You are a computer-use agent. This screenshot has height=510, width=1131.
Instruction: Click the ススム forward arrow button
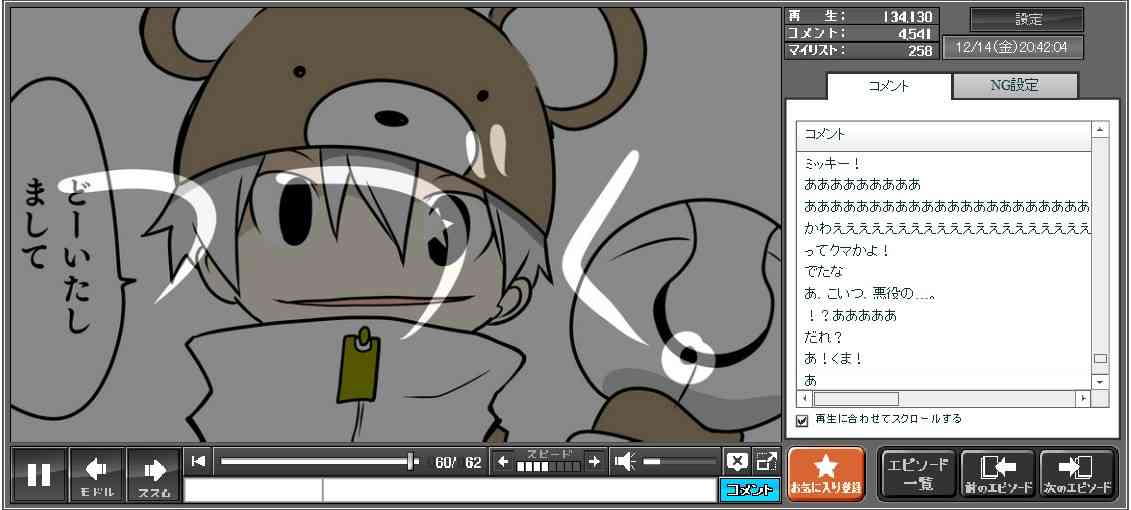click(x=154, y=474)
